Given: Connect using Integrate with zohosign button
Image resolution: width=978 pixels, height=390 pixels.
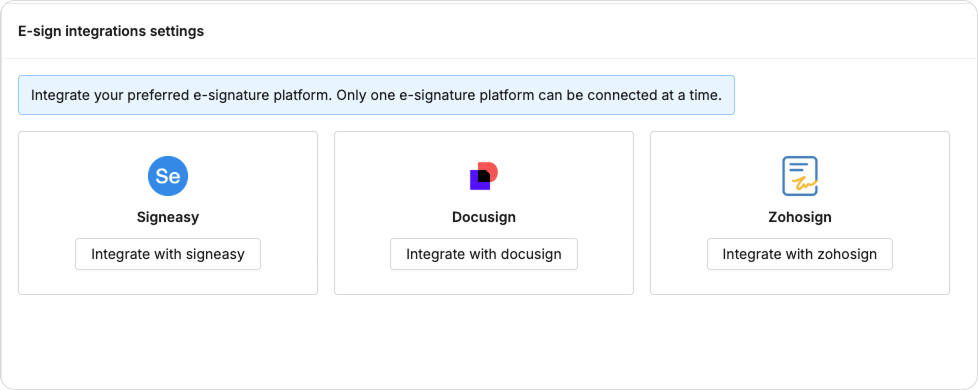Looking at the screenshot, I should 800,254.
